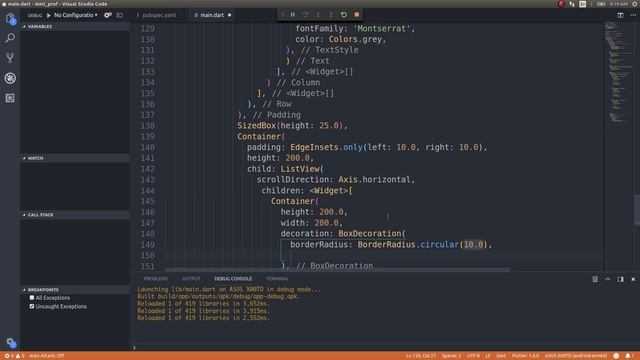The height and width of the screenshot is (360, 640).
Task: Click the unsaved dot on the main.dart tab
Action: [x=229, y=15]
